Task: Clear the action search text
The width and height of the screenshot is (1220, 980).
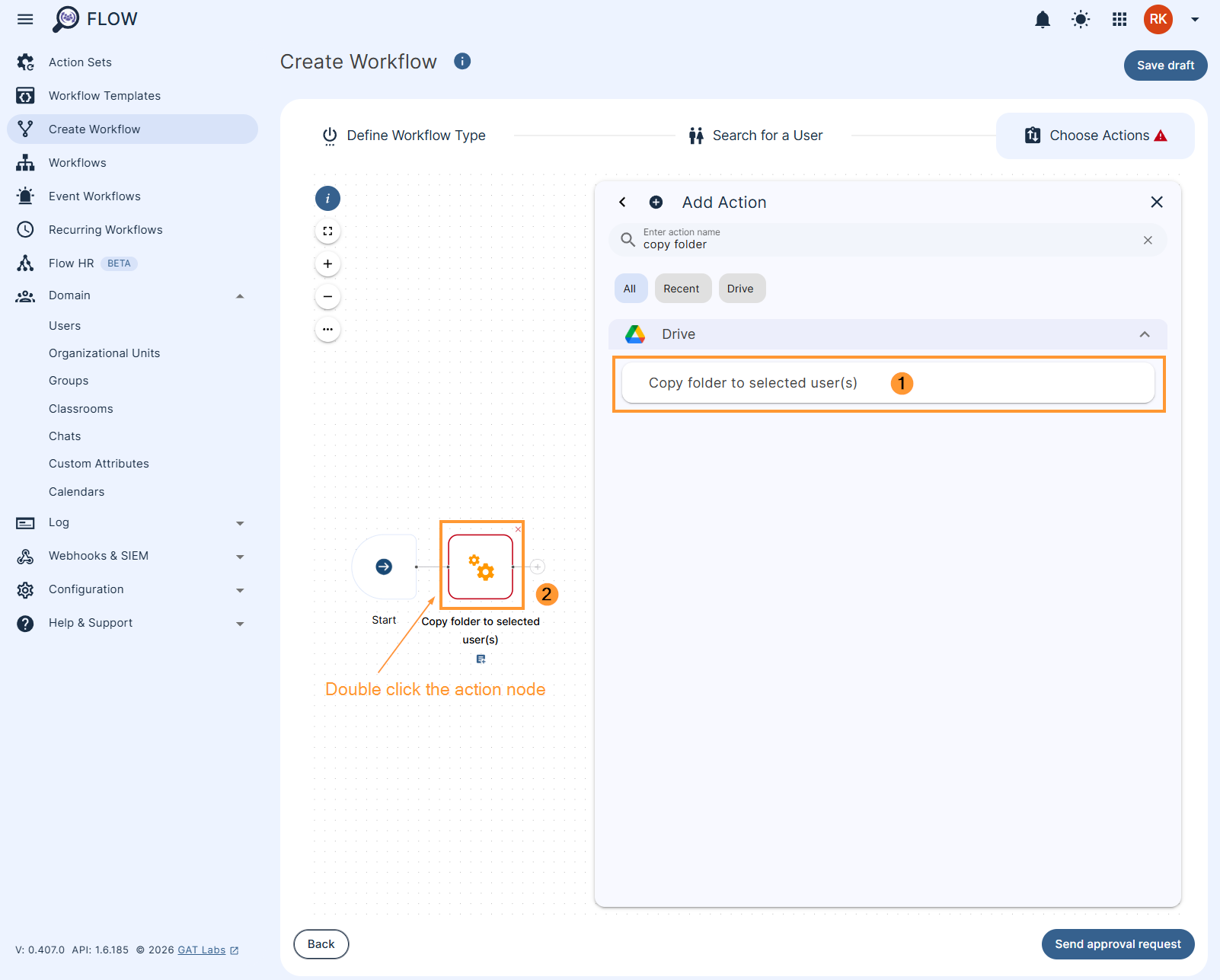Action: tap(1148, 240)
